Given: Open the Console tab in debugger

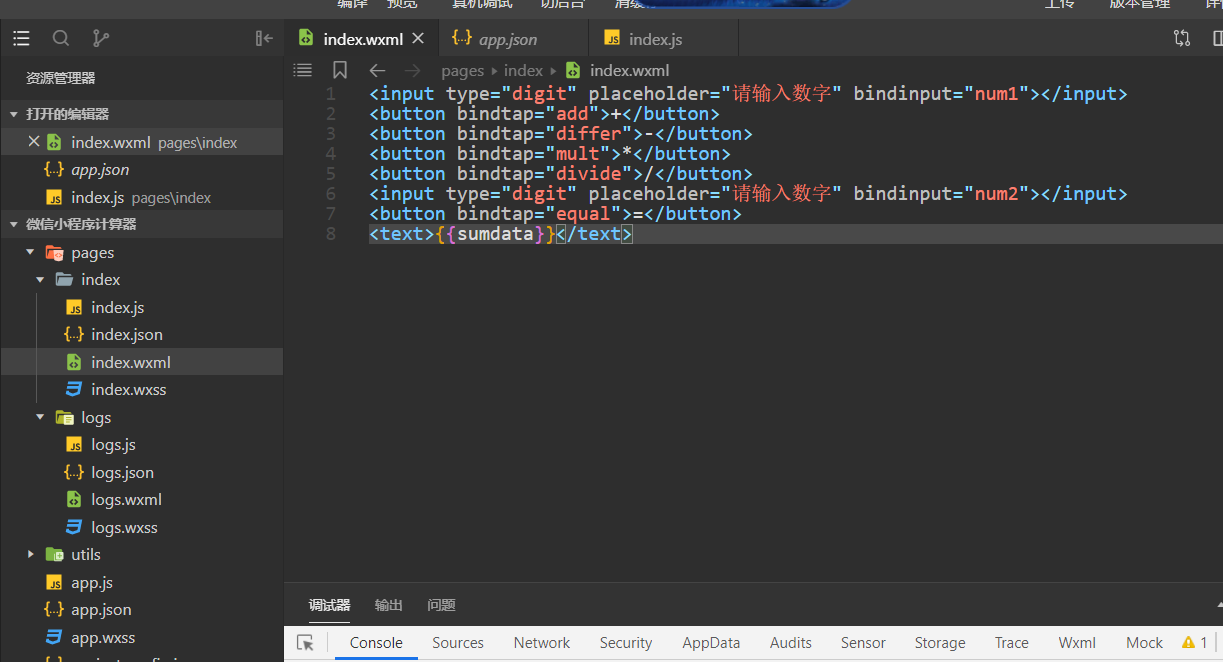Looking at the screenshot, I should click(x=376, y=643).
